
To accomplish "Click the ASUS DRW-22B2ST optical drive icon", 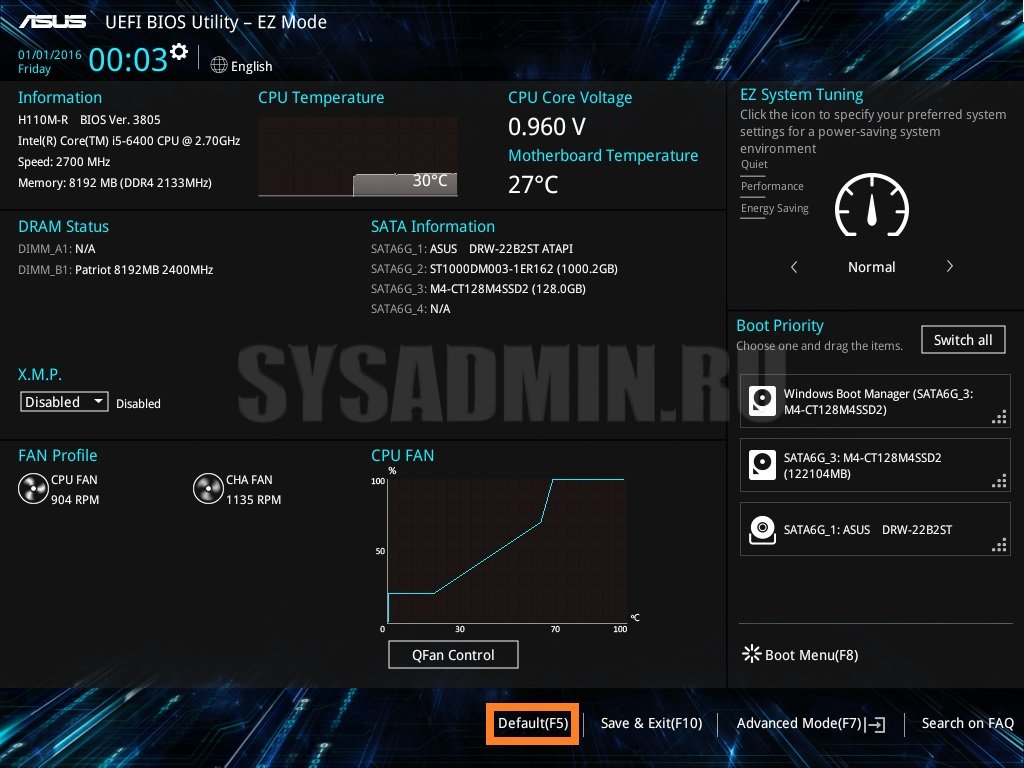I will coord(763,529).
